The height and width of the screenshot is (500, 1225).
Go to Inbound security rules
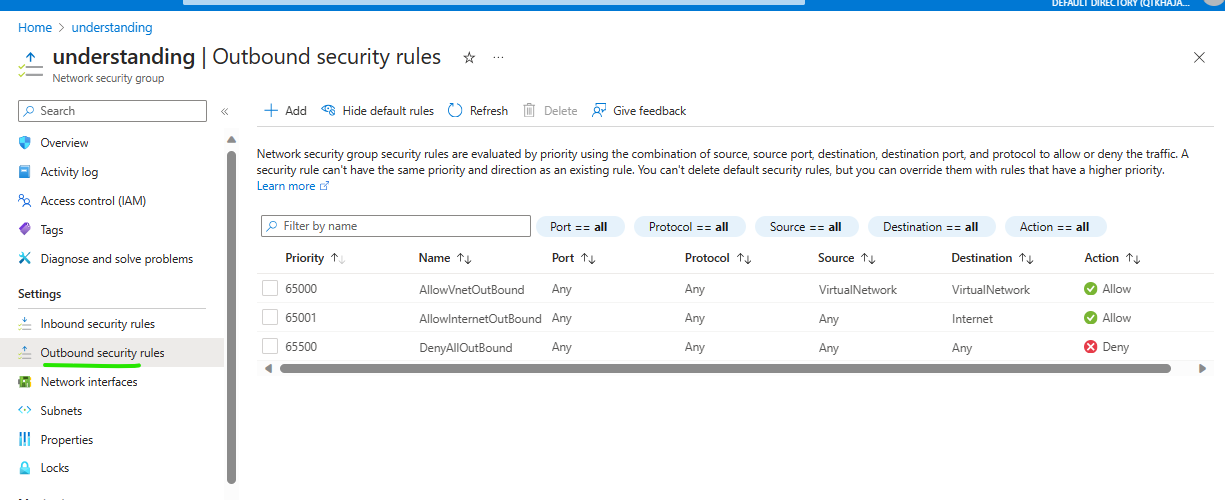click(98, 324)
